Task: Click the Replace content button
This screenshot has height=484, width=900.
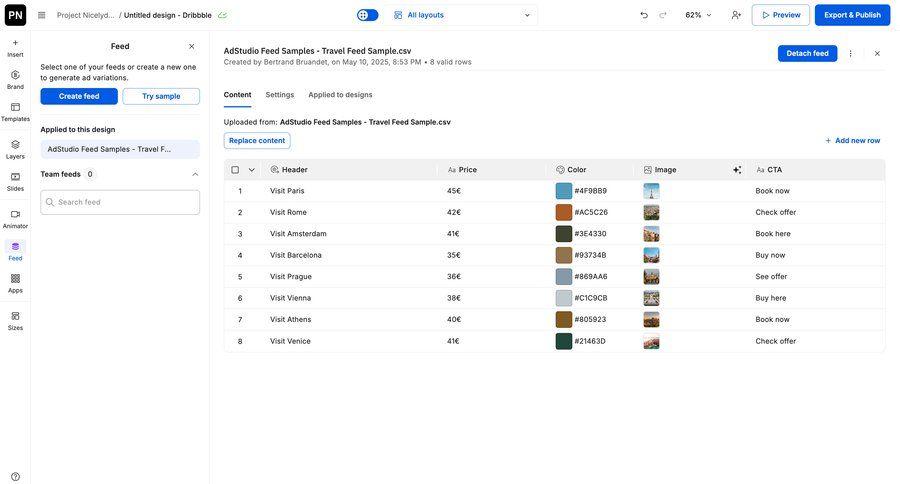Action: 257,141
